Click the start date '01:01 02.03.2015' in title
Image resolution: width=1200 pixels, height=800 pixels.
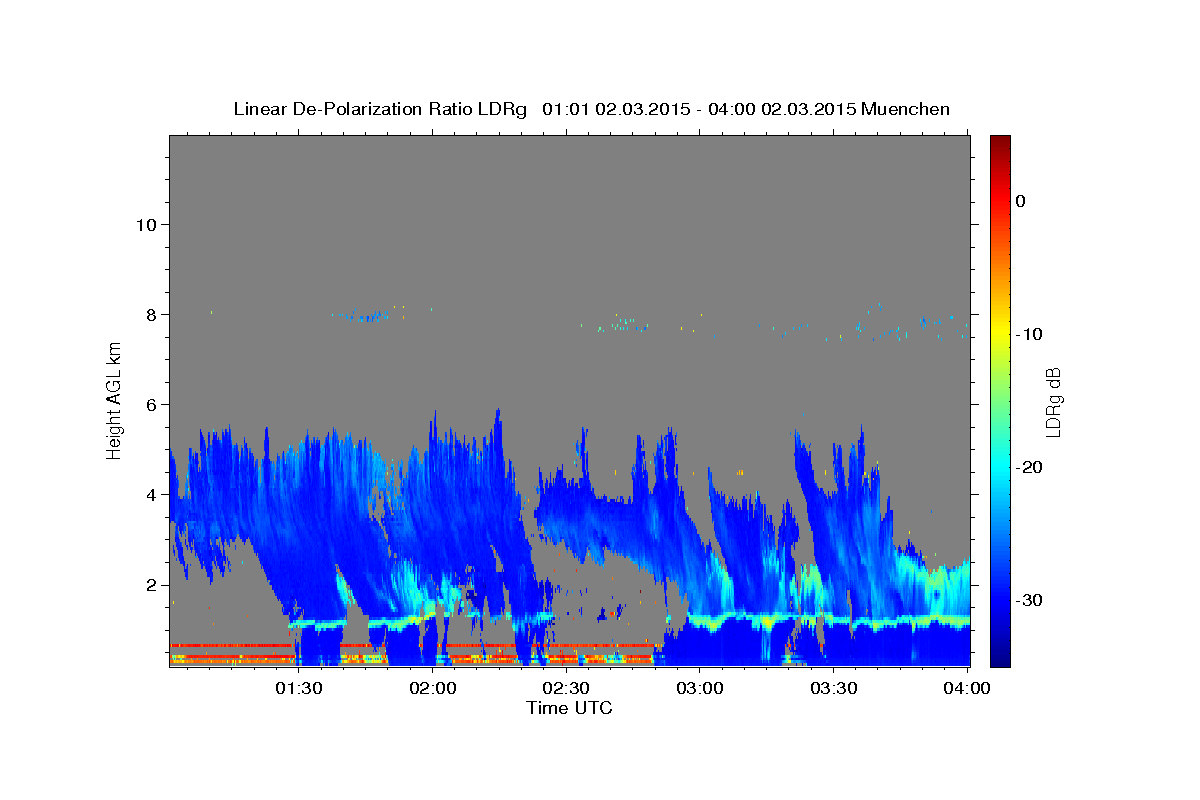tap(614, 109)
